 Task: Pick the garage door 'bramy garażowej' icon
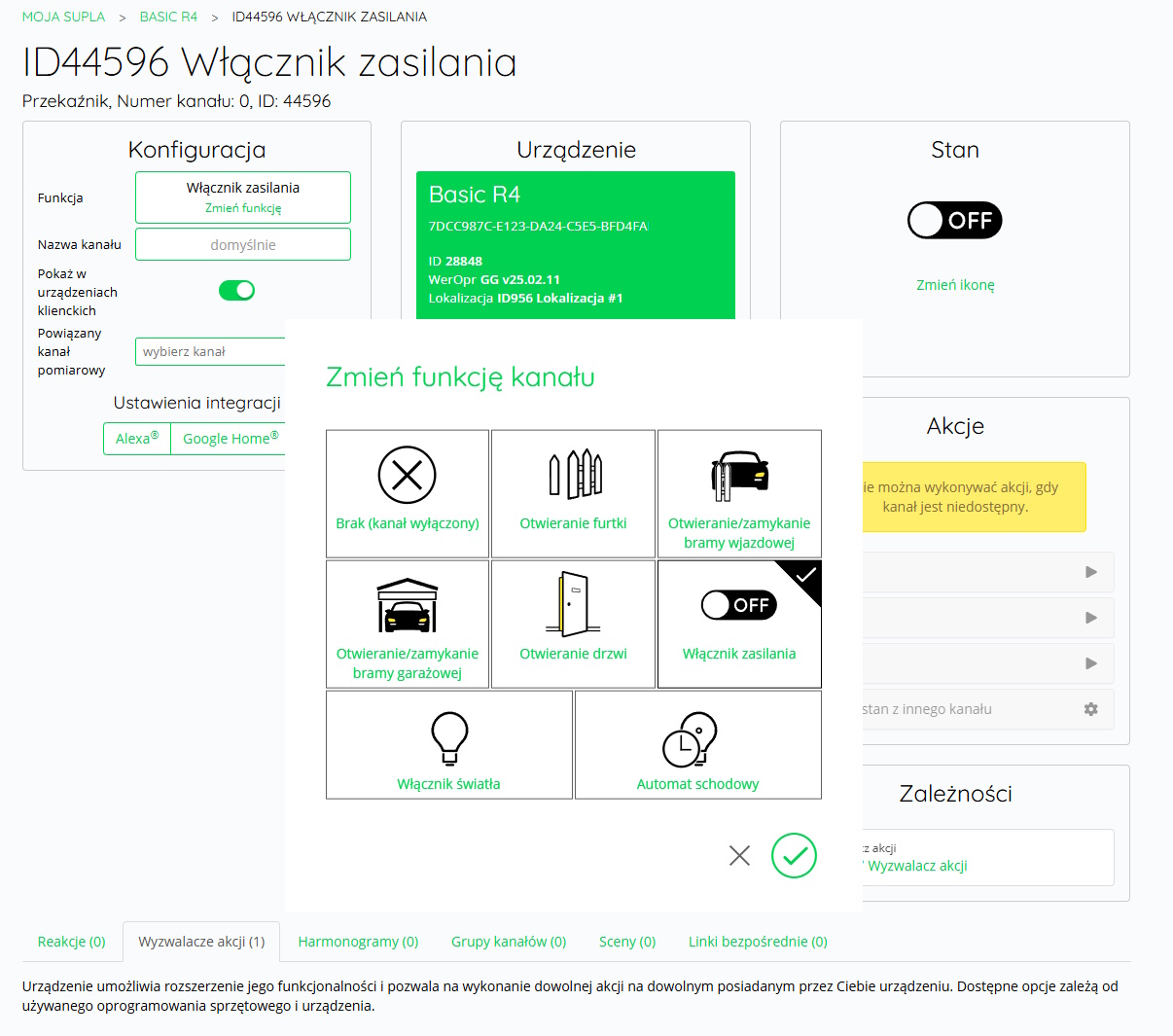coord(407,605)
